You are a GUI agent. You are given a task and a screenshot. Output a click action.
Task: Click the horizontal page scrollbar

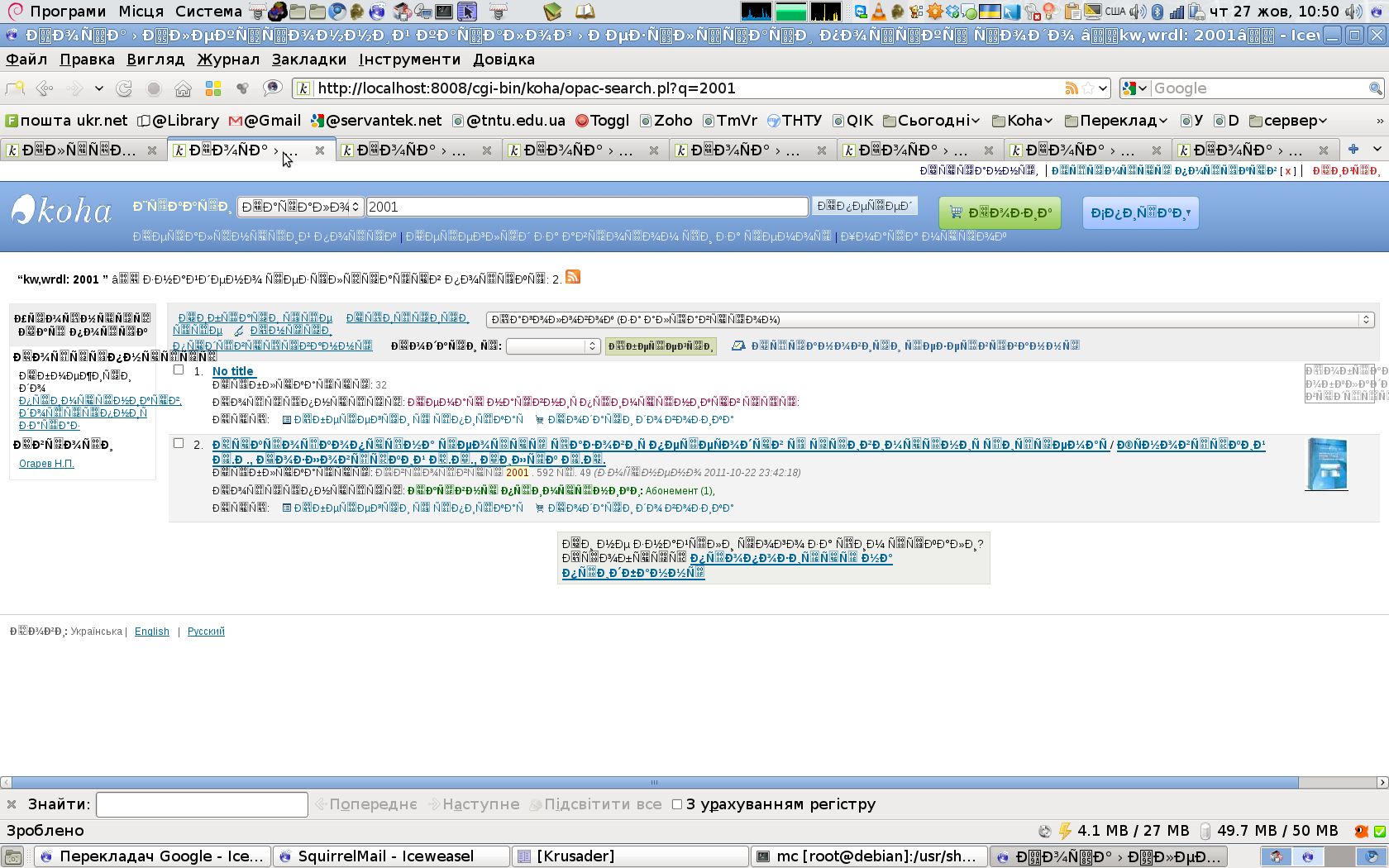[x=653, y=782]
